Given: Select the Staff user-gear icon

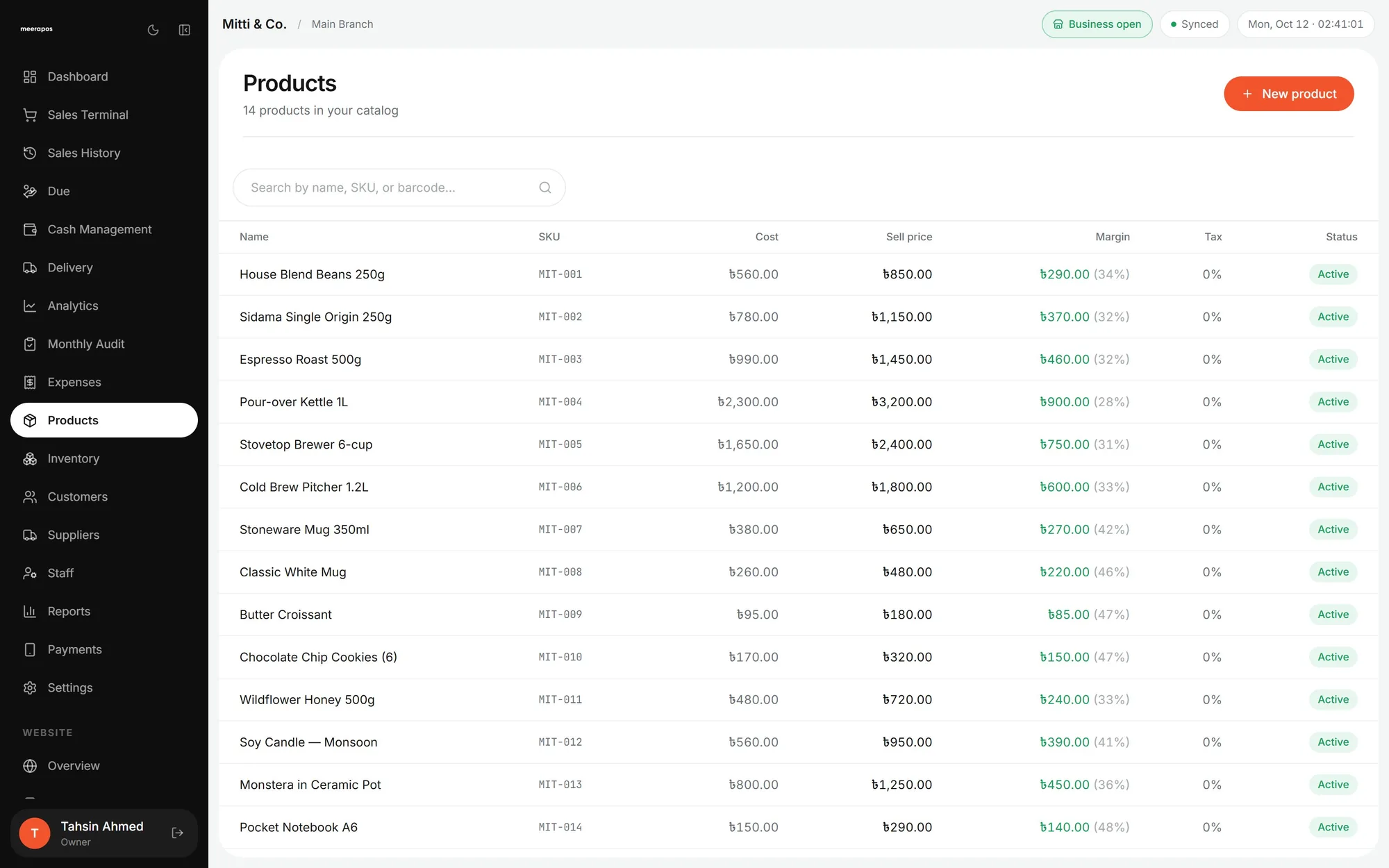Looking at the screenshot, I should click(x=30, y=573).
